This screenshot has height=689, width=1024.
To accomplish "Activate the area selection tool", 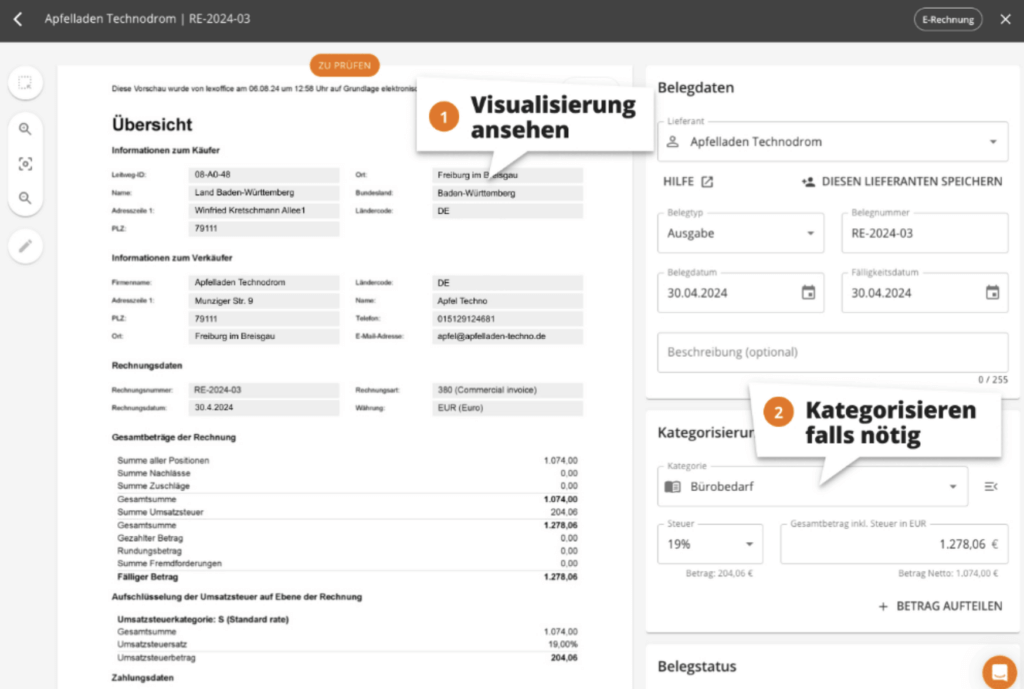I will click(x=25, y=83).
